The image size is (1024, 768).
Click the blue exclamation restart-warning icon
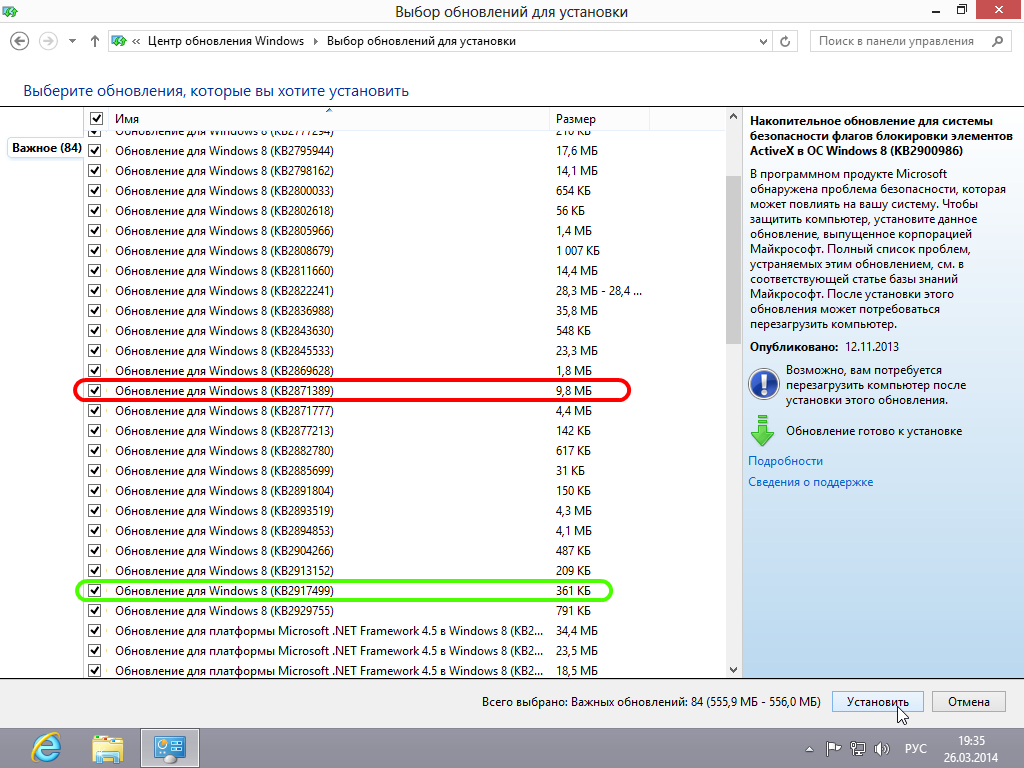763,383
